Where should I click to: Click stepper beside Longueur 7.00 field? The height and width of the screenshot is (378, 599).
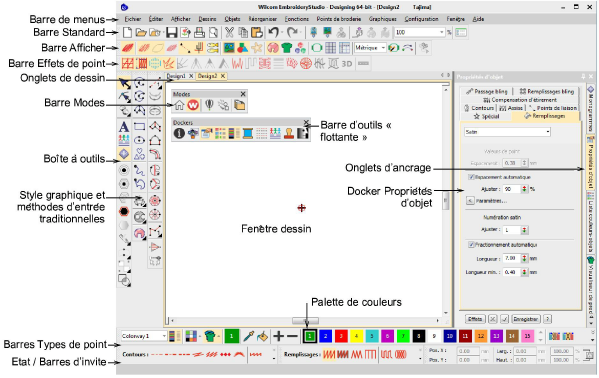tap(524, 259)
